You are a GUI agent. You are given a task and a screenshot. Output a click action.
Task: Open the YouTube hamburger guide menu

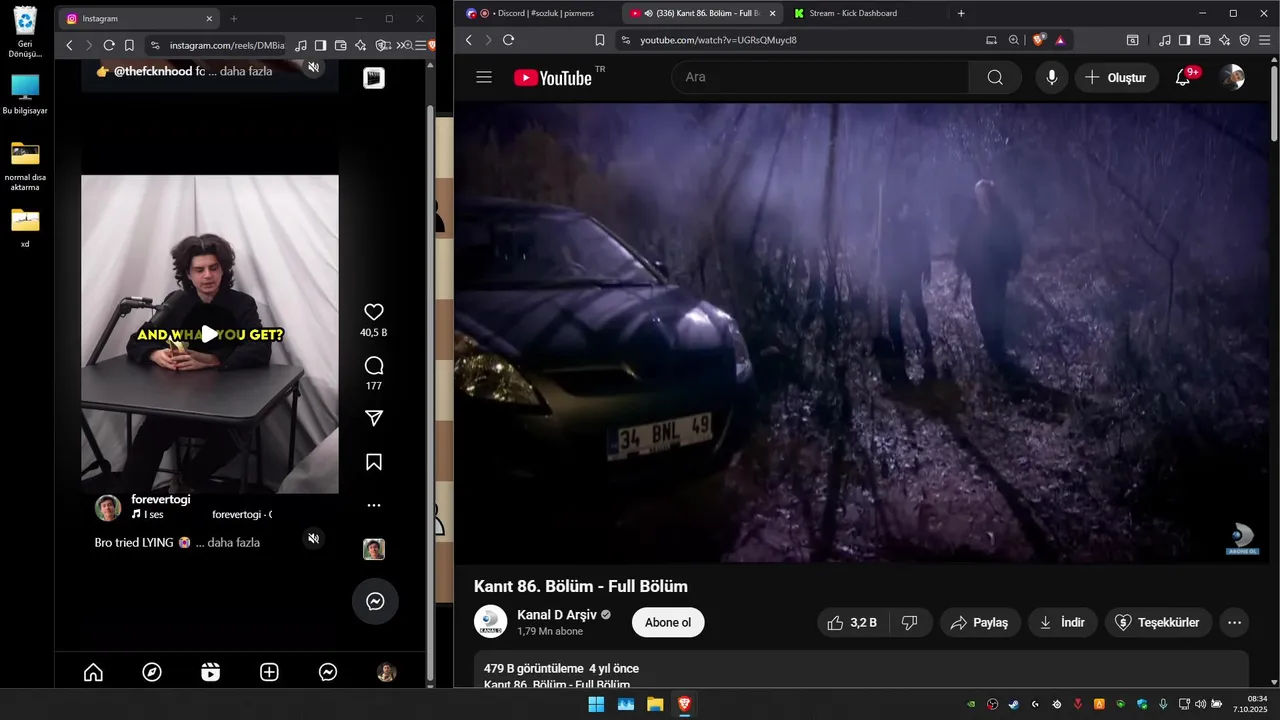click(484, 77)
